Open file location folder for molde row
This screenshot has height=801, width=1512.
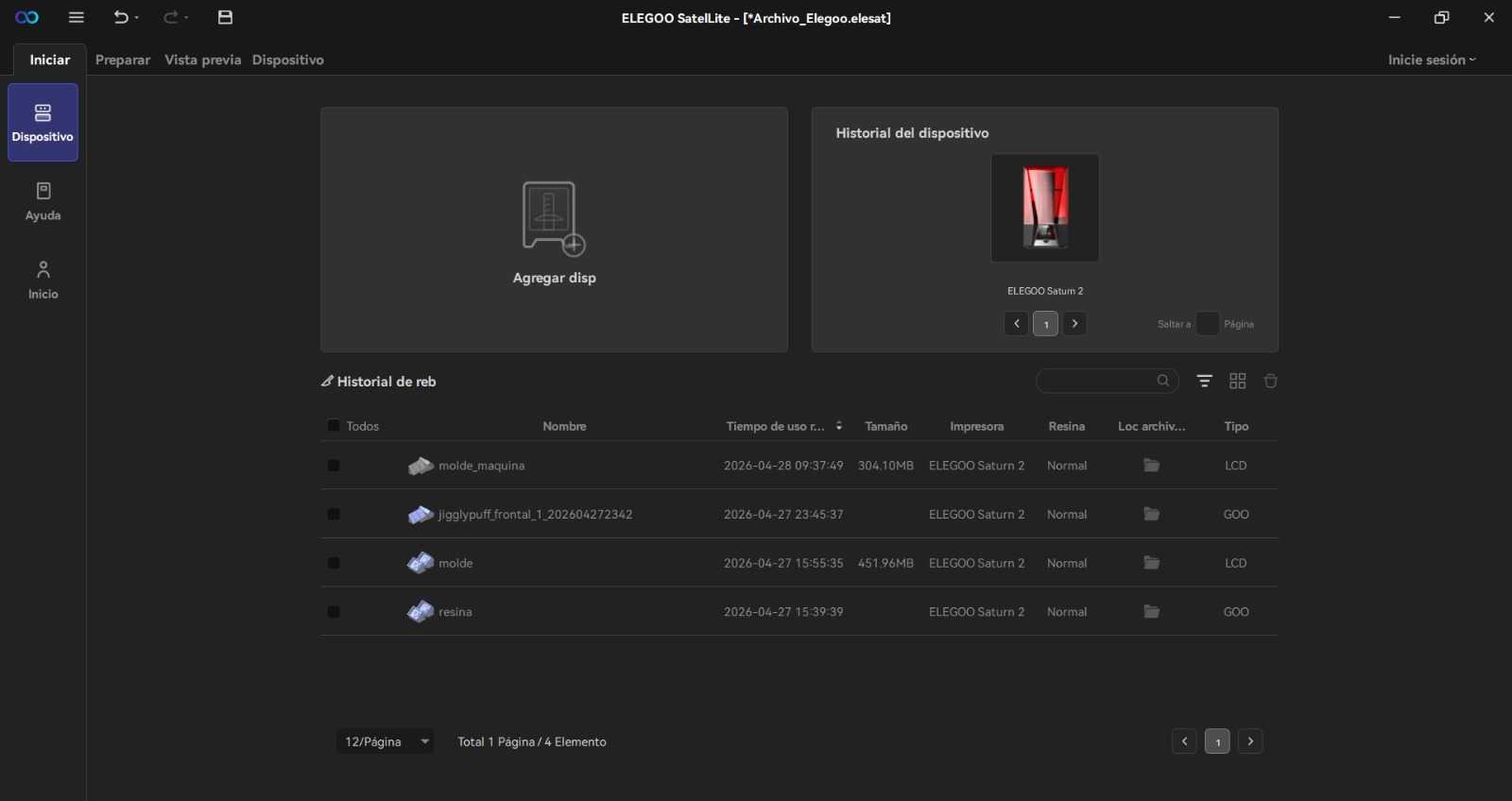[1151, 563]
